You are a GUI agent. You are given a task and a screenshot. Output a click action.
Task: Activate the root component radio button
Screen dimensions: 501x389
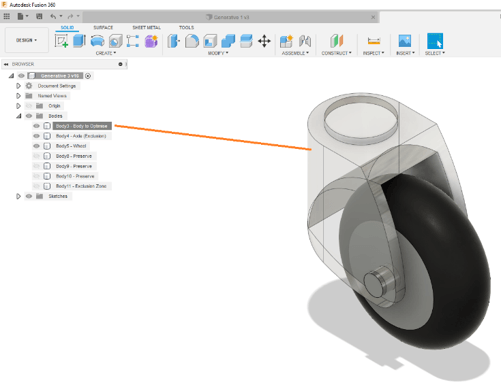pyautogui.click(x=88, y=76)
